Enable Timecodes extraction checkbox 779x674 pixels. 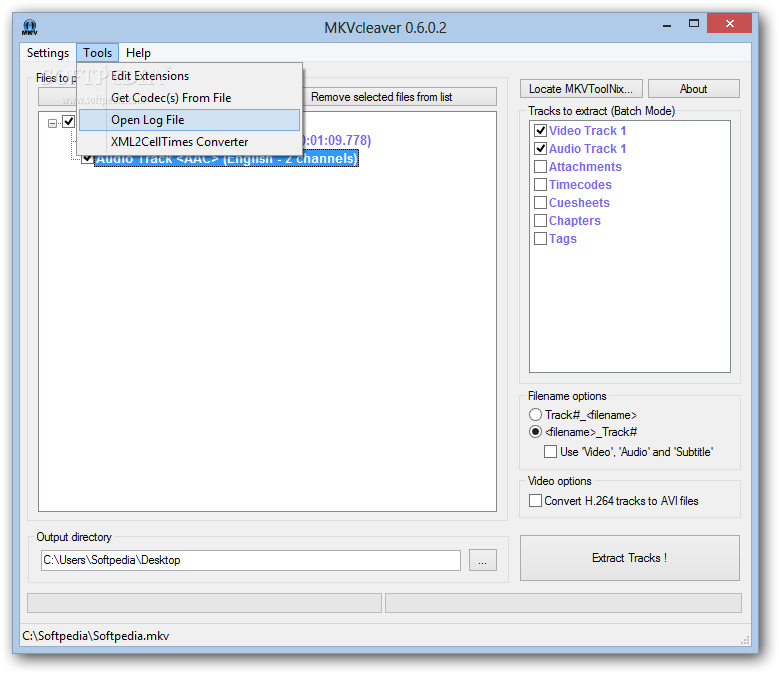tap(540, 185)
